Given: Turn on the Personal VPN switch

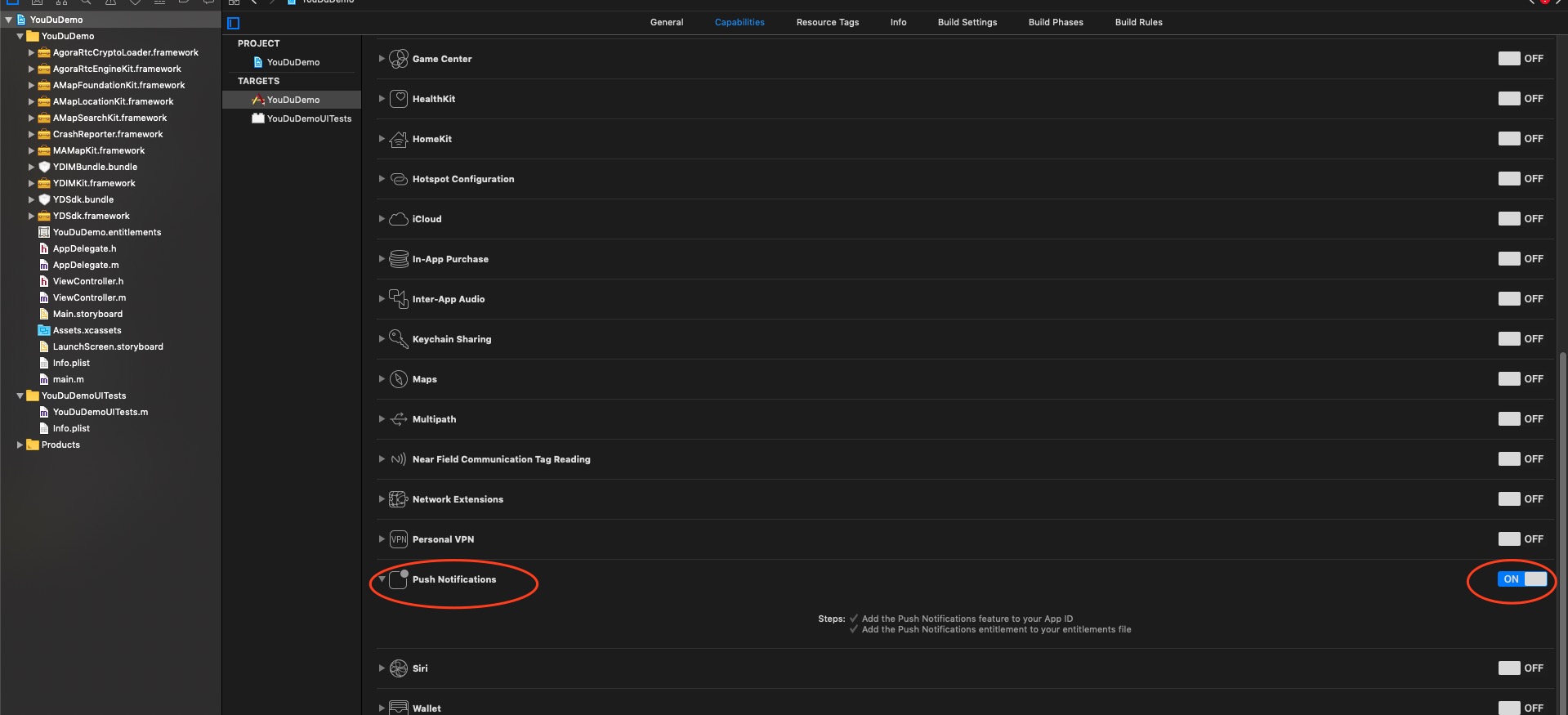Looking at the screenshot, I should 1520,539.
